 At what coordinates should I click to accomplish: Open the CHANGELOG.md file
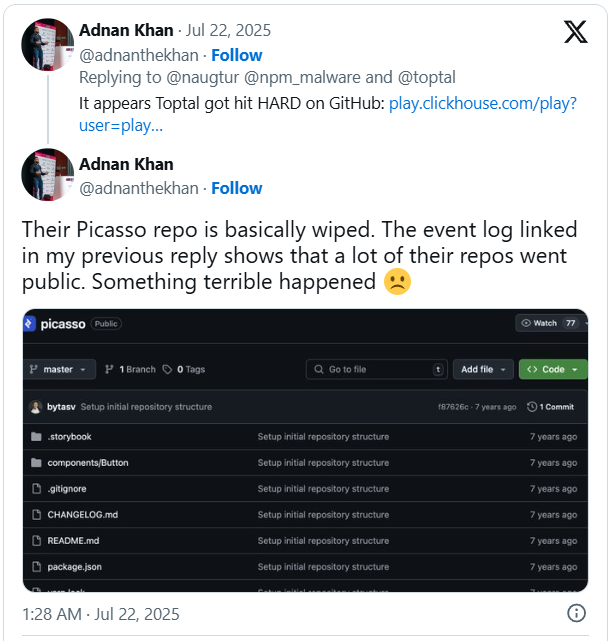82,515
